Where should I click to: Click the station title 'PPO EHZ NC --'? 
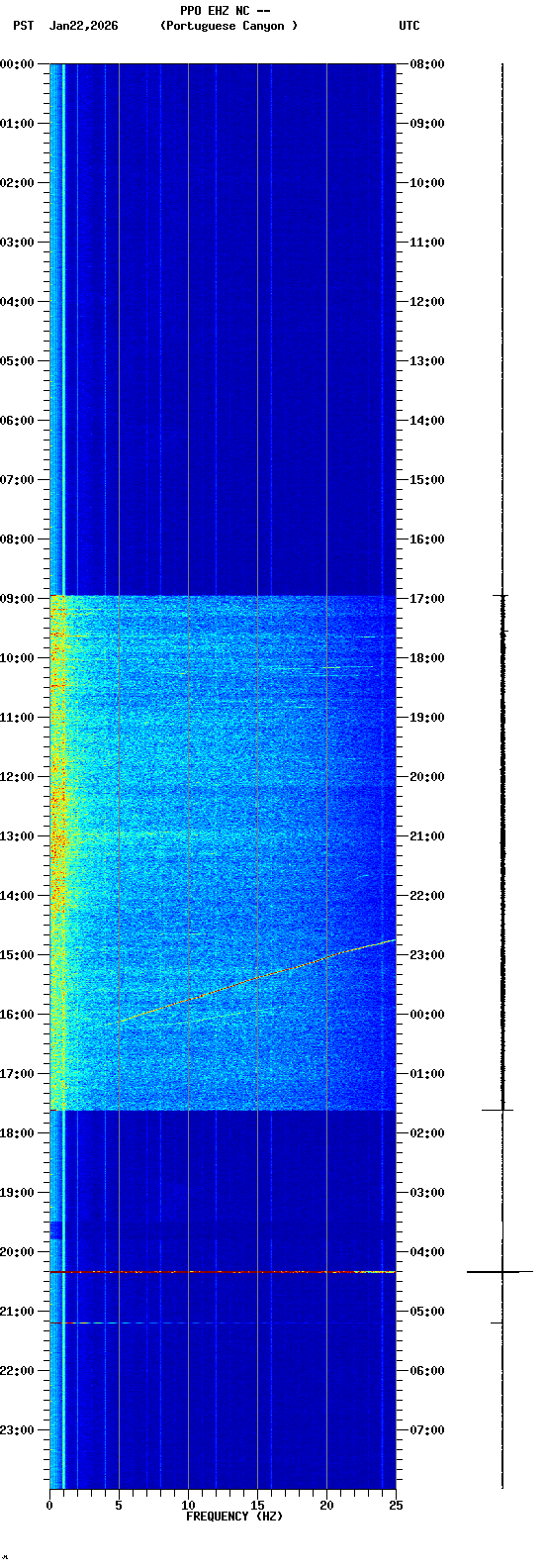click(x=226, y=11)
